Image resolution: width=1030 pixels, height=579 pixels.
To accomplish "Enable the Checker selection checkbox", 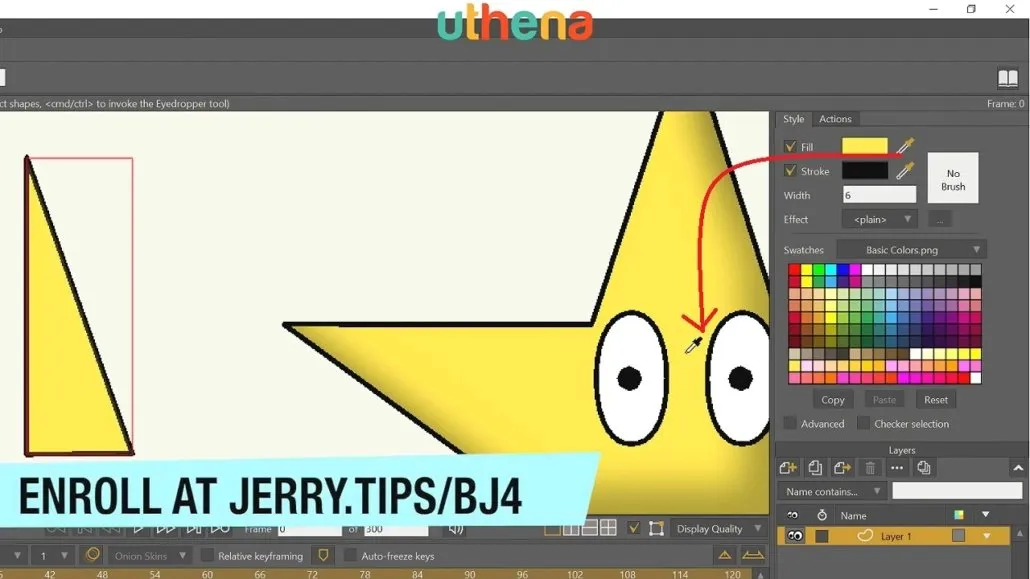I will point(864,423).
